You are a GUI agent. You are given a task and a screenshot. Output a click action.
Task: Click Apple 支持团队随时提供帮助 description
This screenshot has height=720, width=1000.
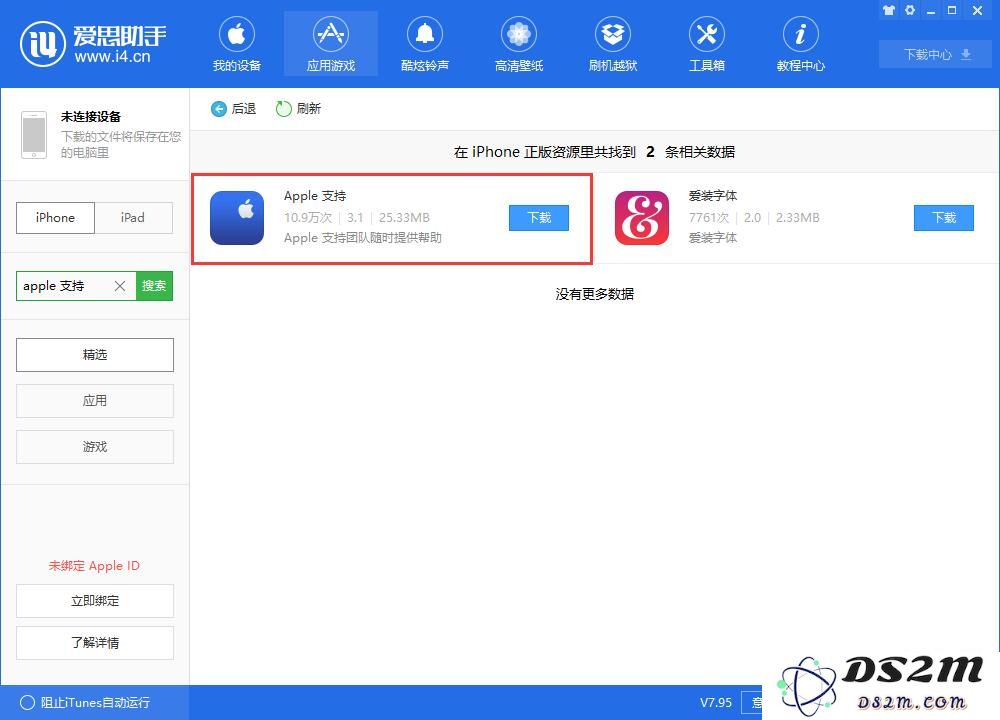363,238
